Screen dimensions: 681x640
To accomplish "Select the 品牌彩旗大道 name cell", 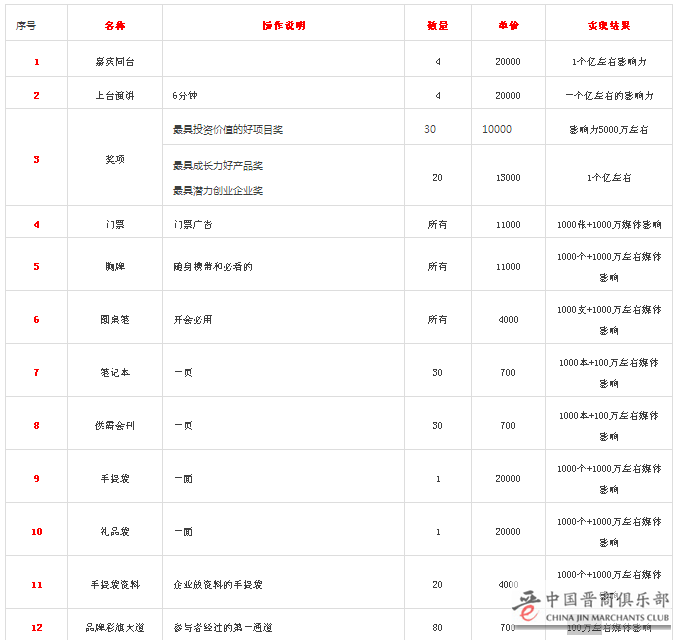I will click(114, 627).
